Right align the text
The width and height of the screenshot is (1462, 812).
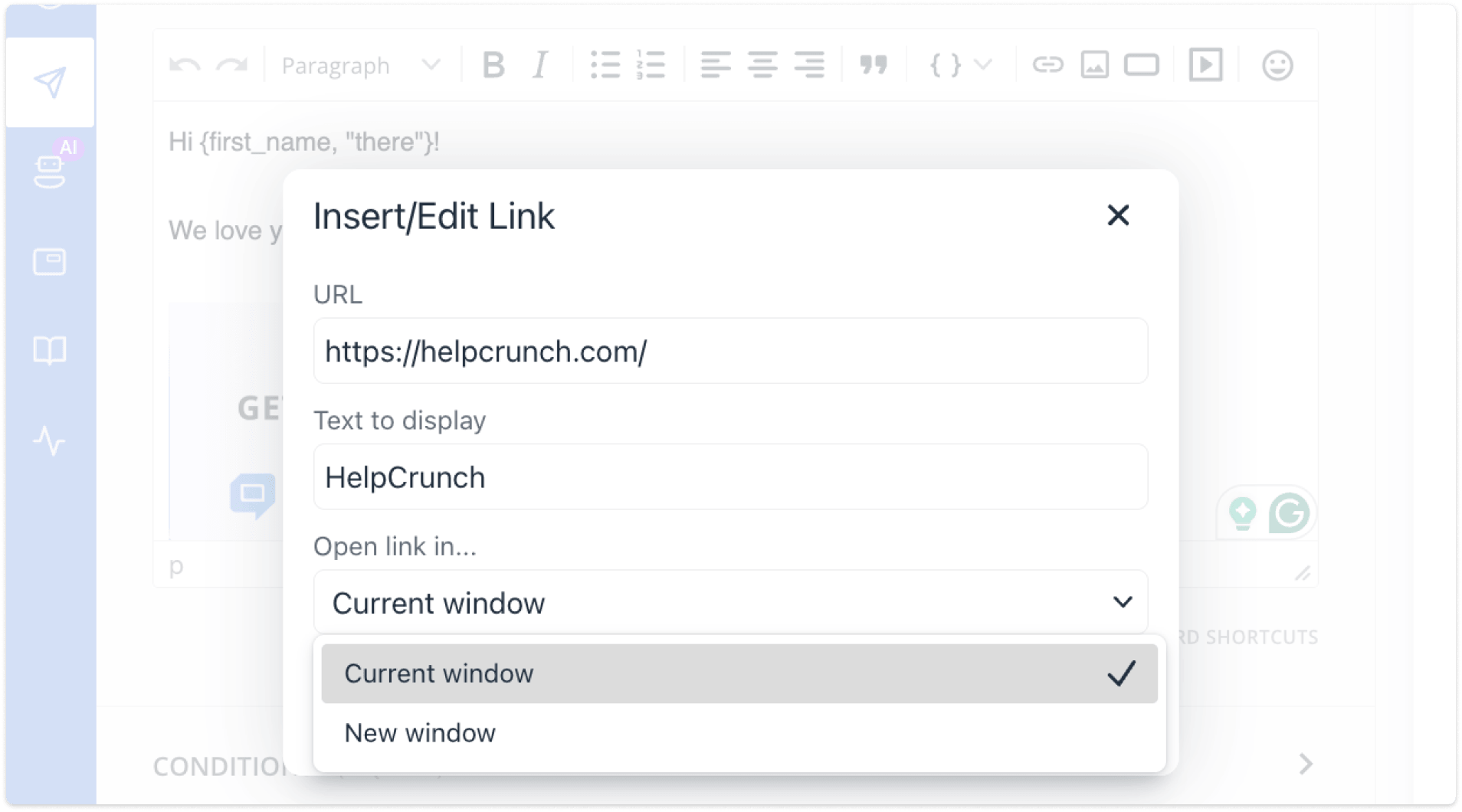coord(810,64)
